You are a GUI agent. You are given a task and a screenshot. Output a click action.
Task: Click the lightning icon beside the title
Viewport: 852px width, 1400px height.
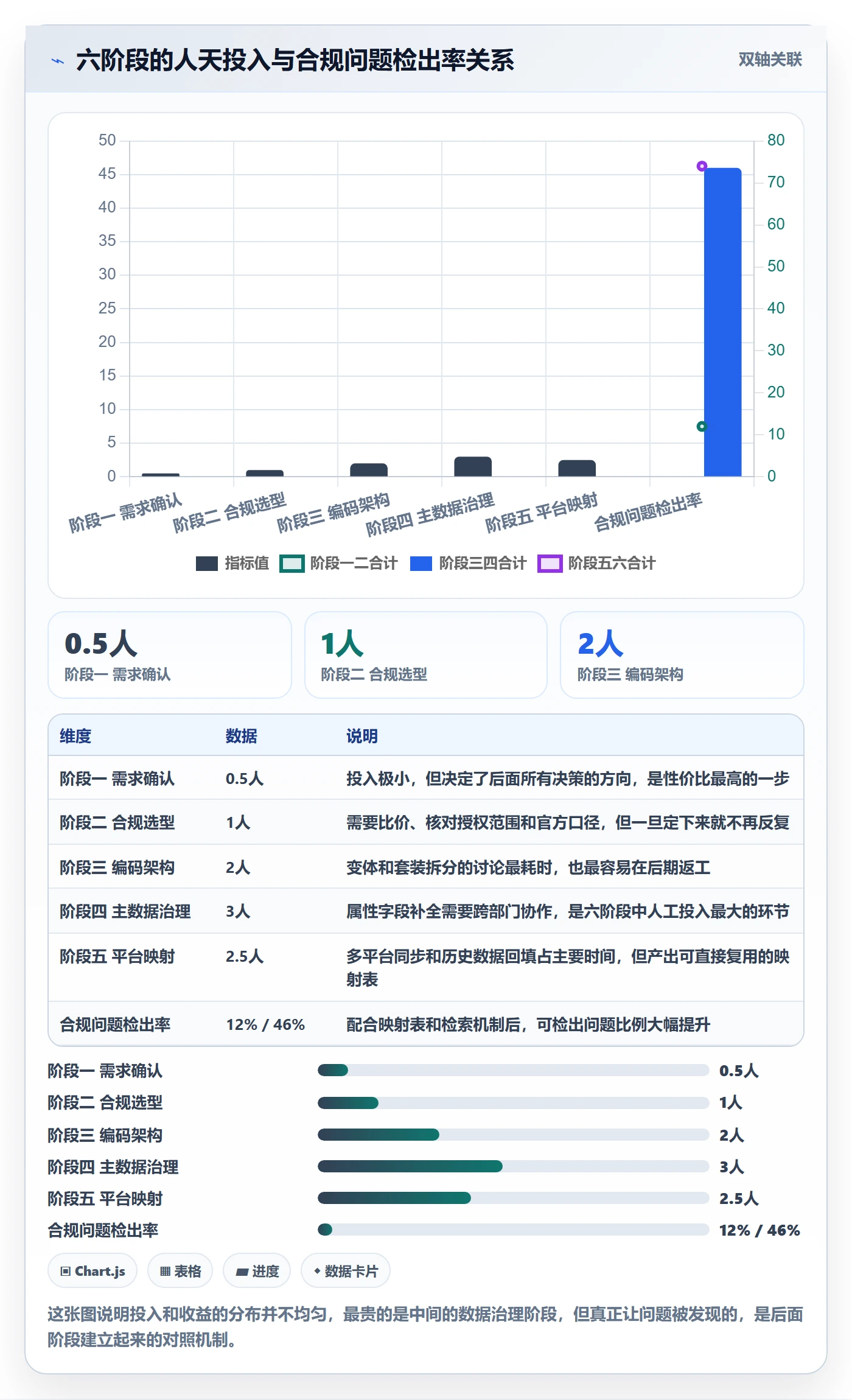[58, 61]
